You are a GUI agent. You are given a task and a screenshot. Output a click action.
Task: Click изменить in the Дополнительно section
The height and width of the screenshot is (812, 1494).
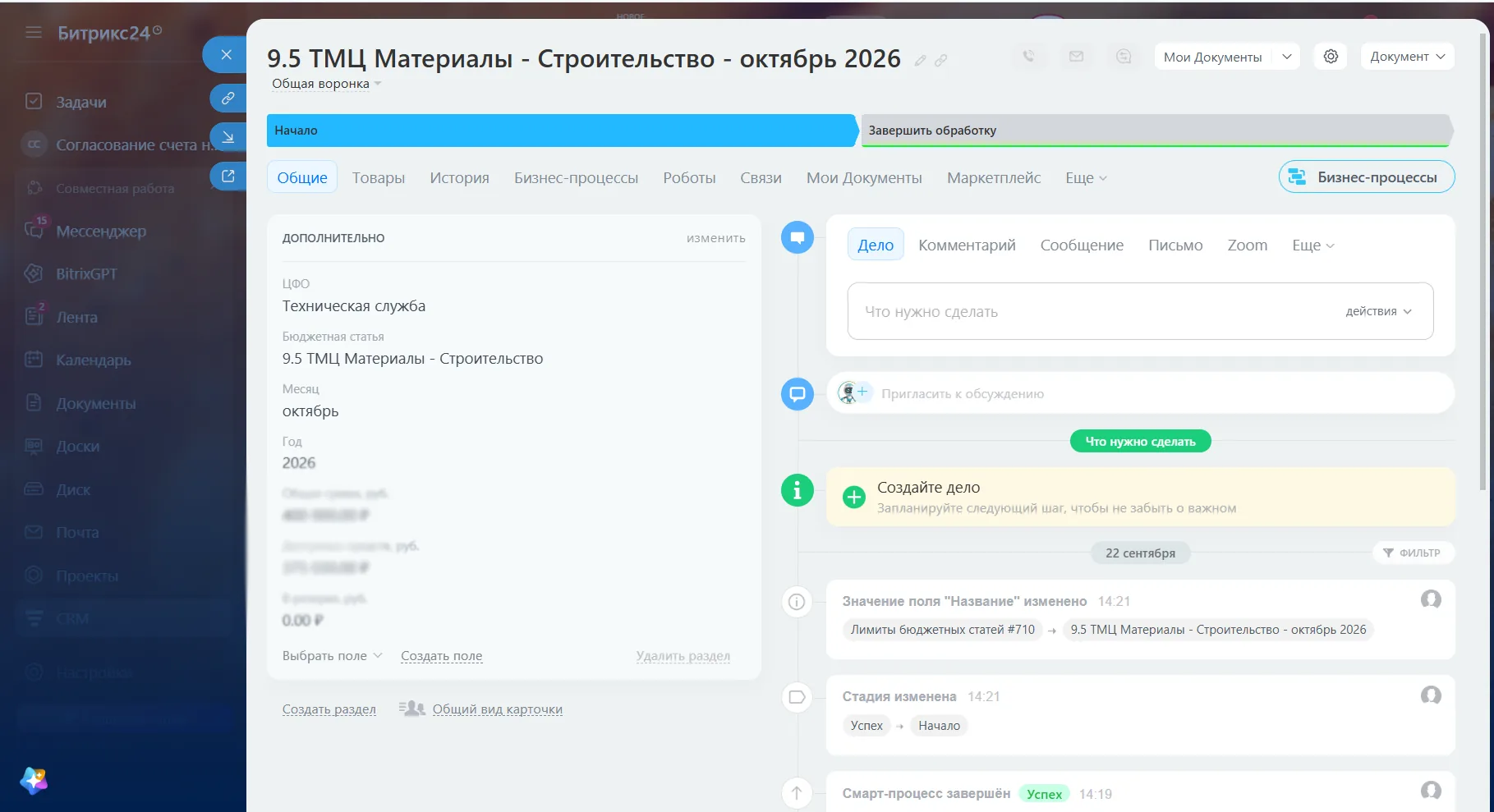(x=716, y=238)
